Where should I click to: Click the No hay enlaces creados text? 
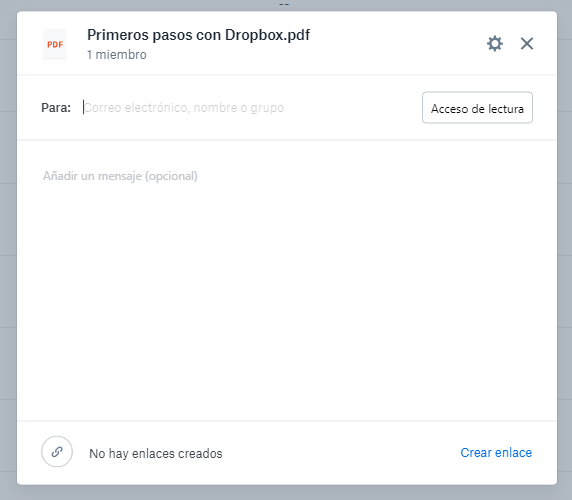pos(156,453)
